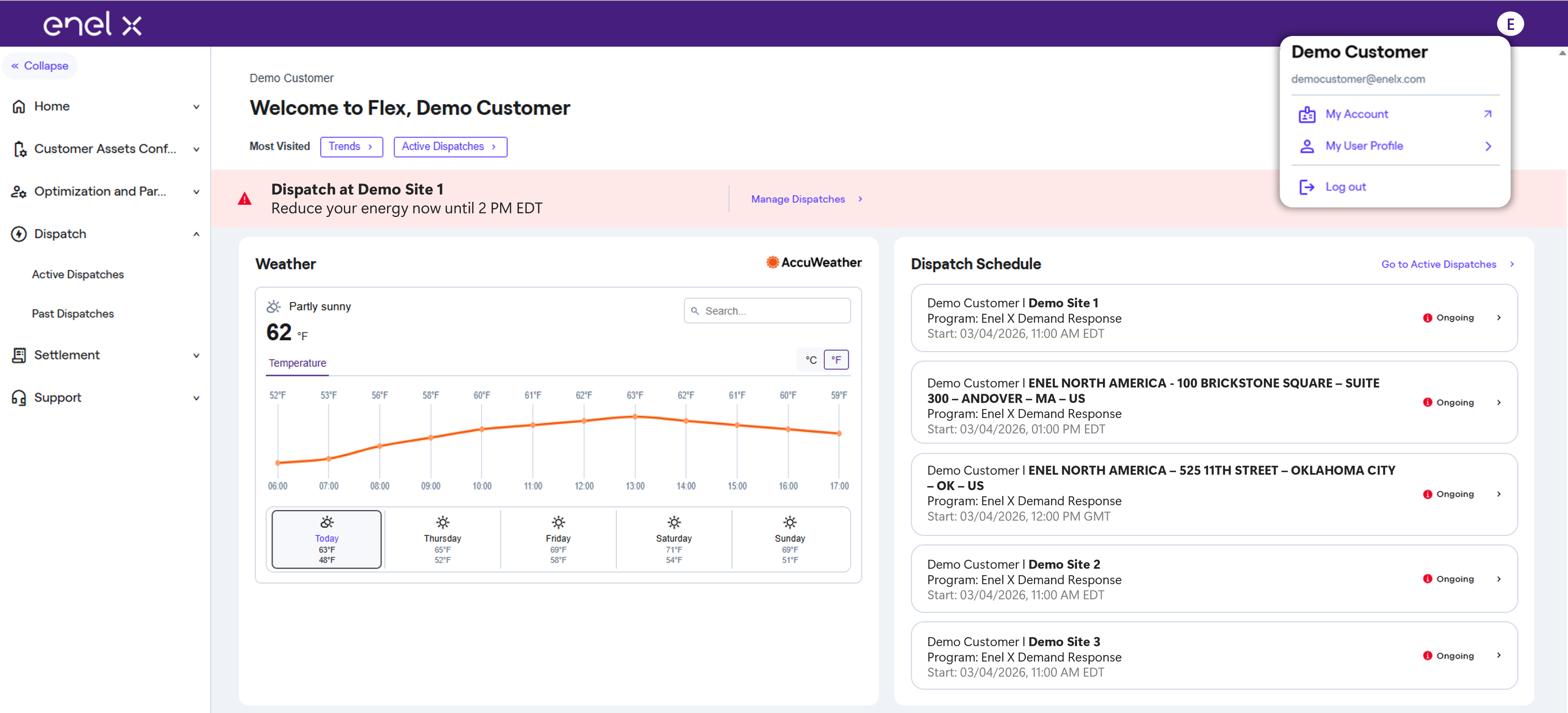Screen dimensions: 1568x713
Task: Click the My Account badge icon
Action: coord(1307,114)
